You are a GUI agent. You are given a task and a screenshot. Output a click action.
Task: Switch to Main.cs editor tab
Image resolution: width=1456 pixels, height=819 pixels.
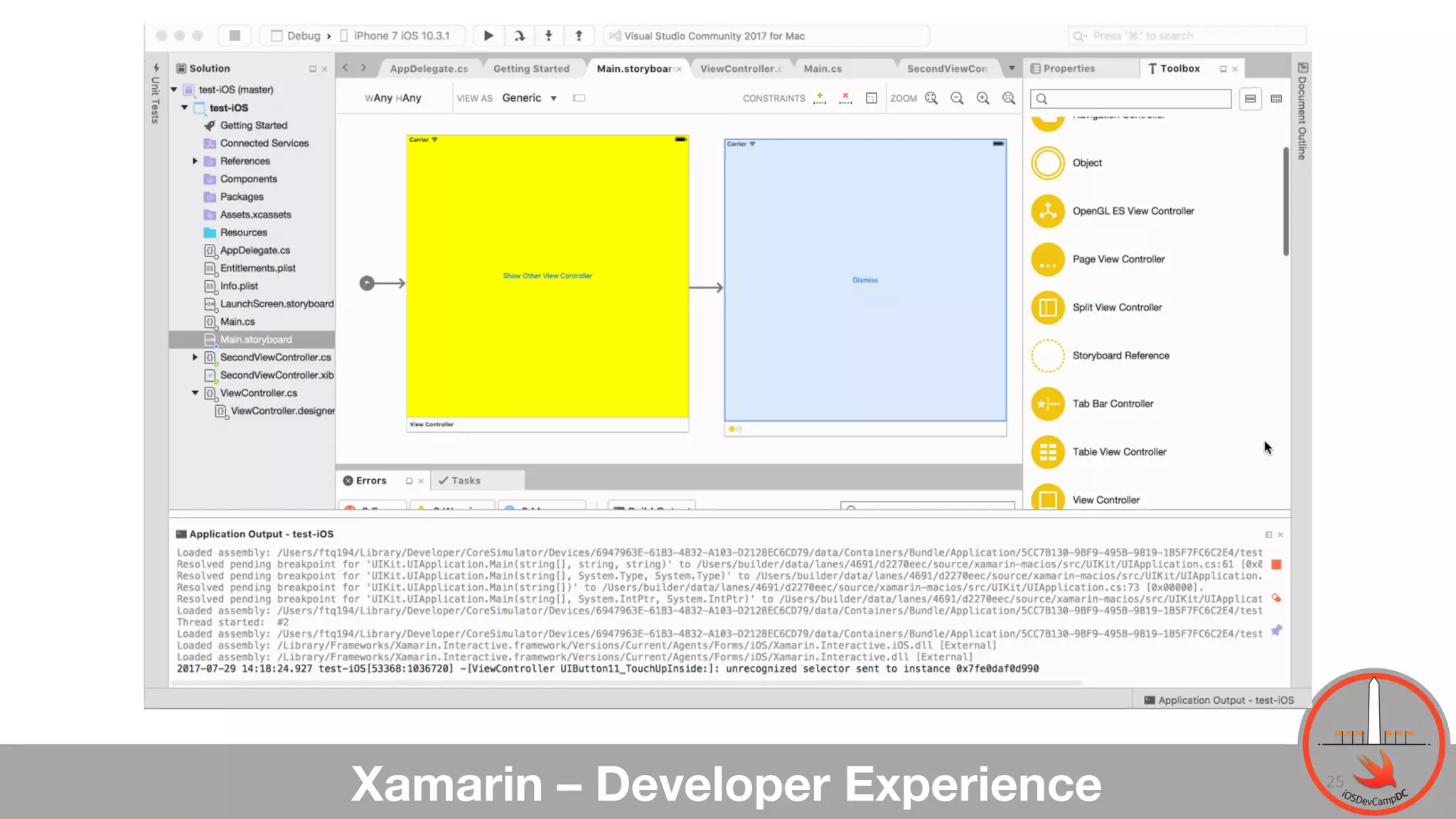pyautogui.click(x=823, y=68)
